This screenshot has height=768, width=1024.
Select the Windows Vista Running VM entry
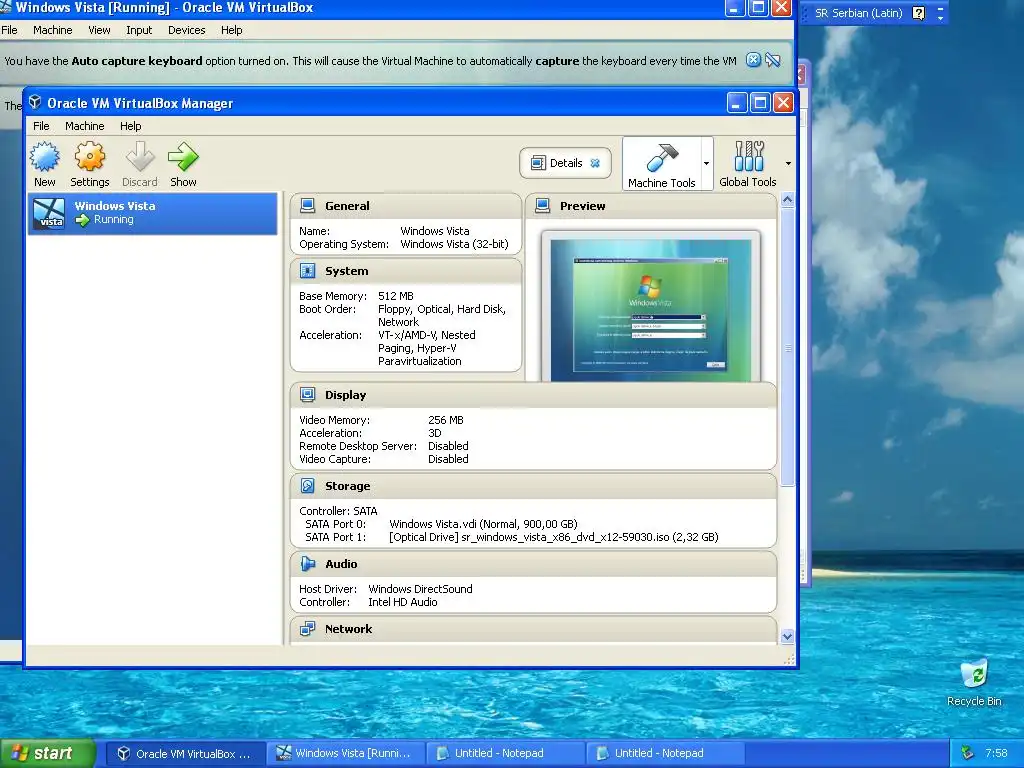point(153,213)
